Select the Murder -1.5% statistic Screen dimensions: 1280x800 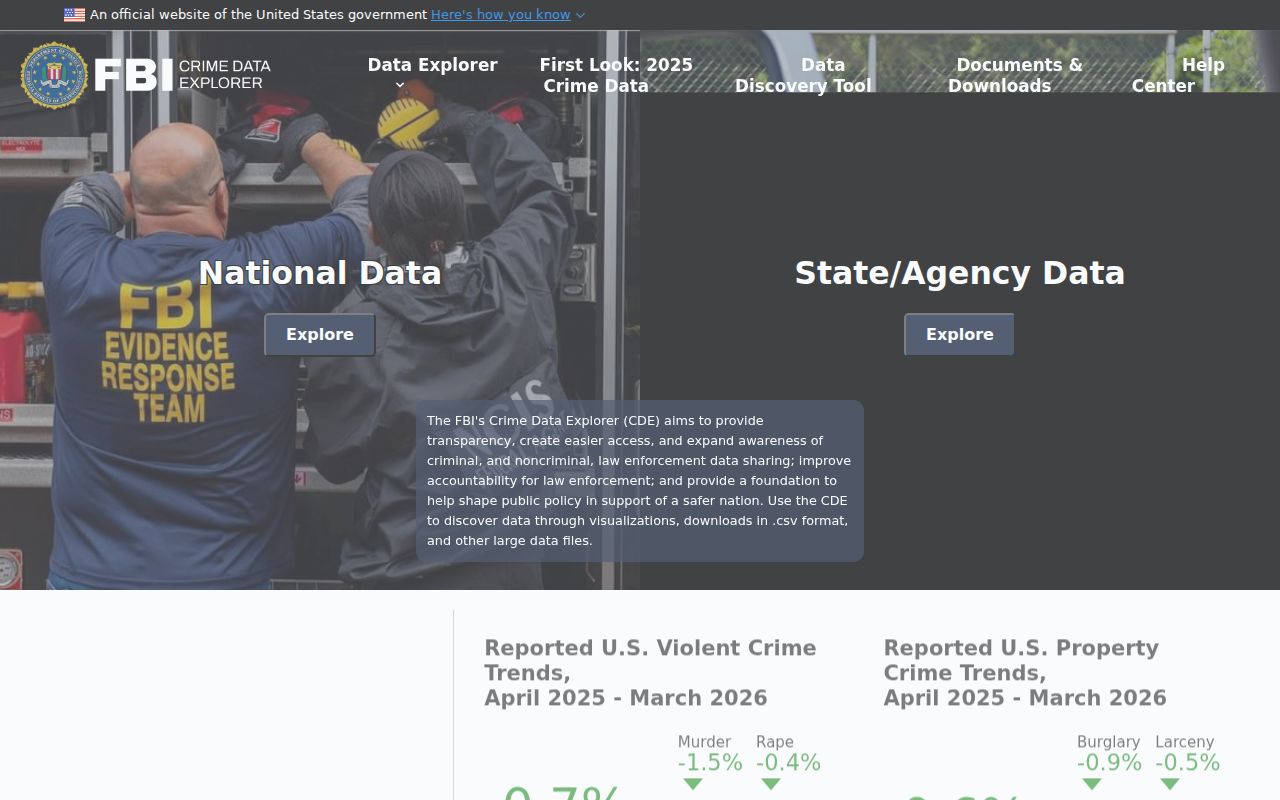tap(710, 754)
